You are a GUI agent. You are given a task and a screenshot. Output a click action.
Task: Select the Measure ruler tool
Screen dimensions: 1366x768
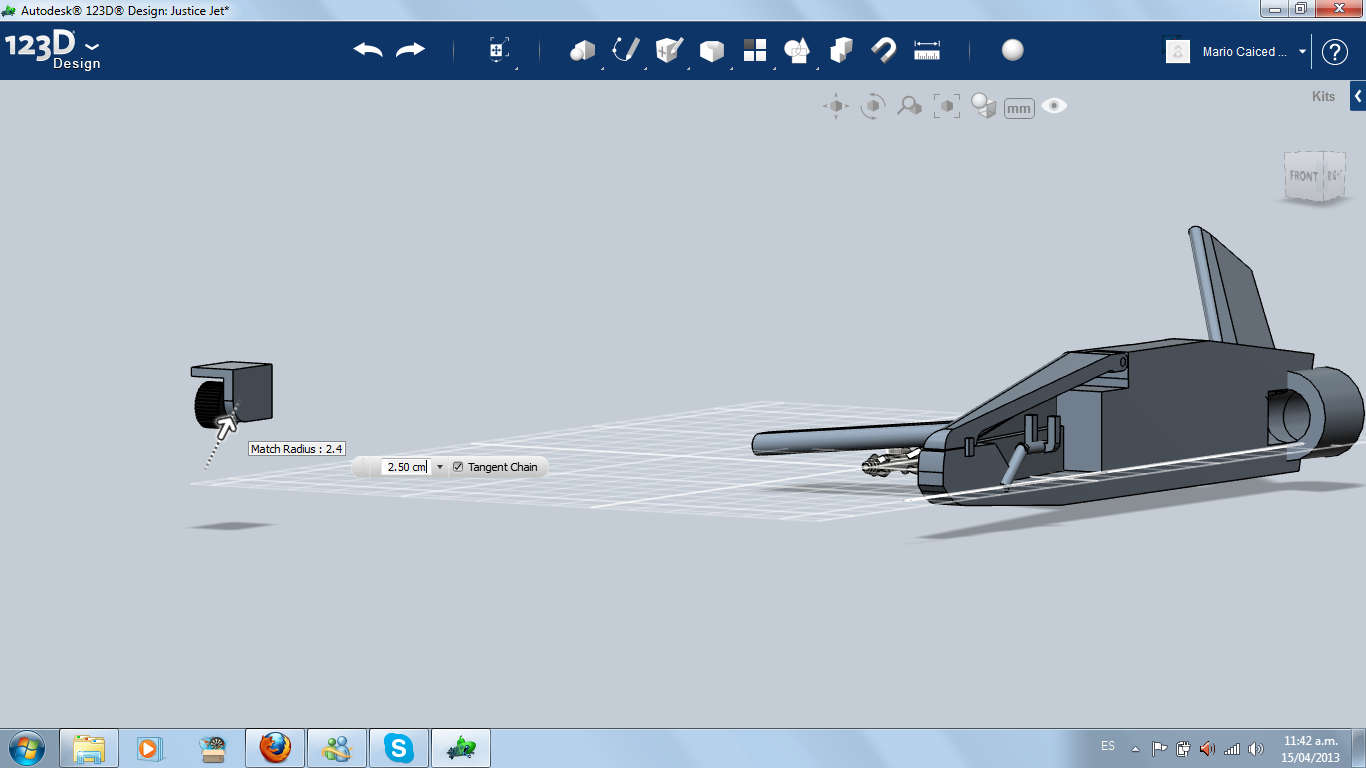tap(928, 50)
